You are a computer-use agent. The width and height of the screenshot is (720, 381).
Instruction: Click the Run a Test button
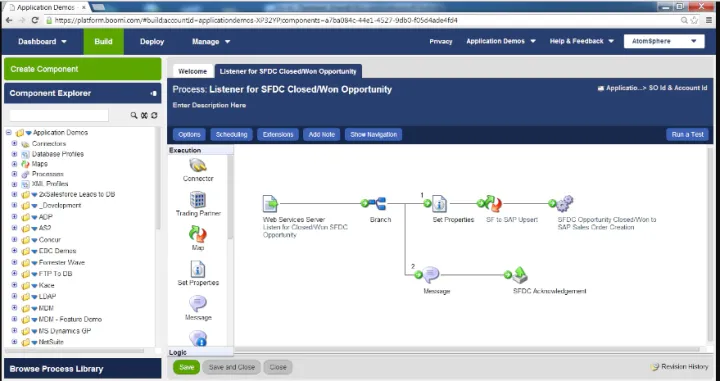(687, 134)
